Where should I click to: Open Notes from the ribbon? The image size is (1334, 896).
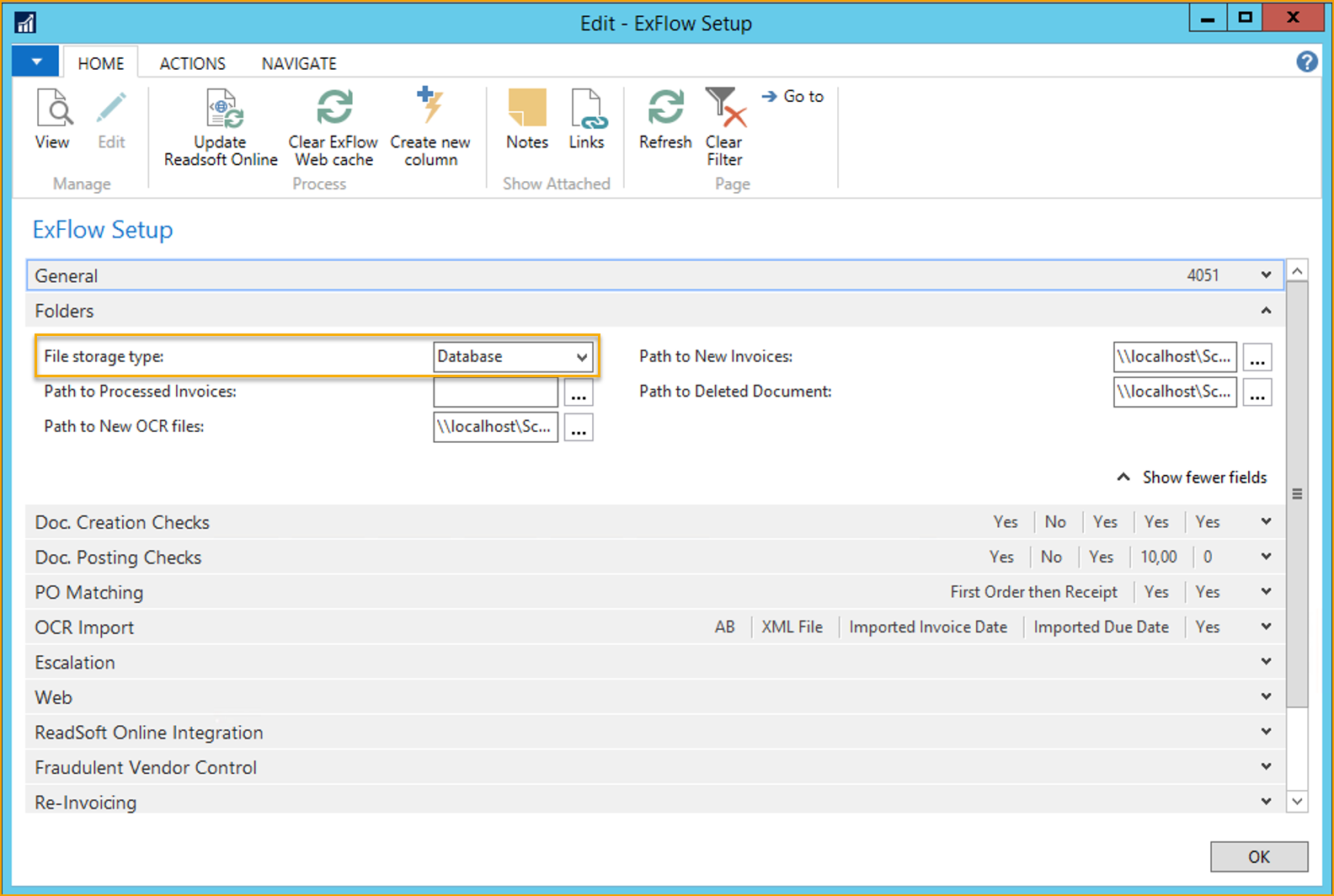click(x=527, y=120)
